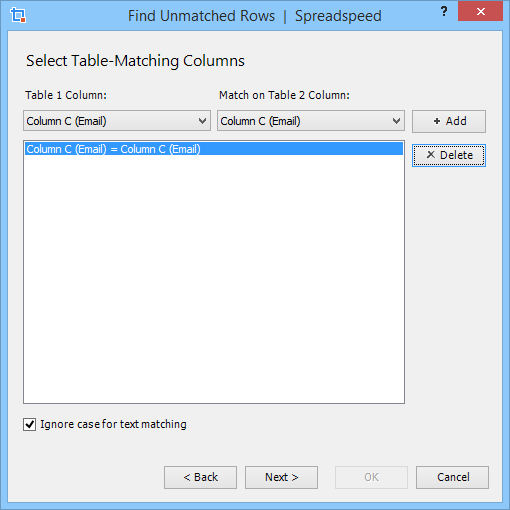
Task: Toggle the Ignore case checkbox
Action: pos(29,425)
